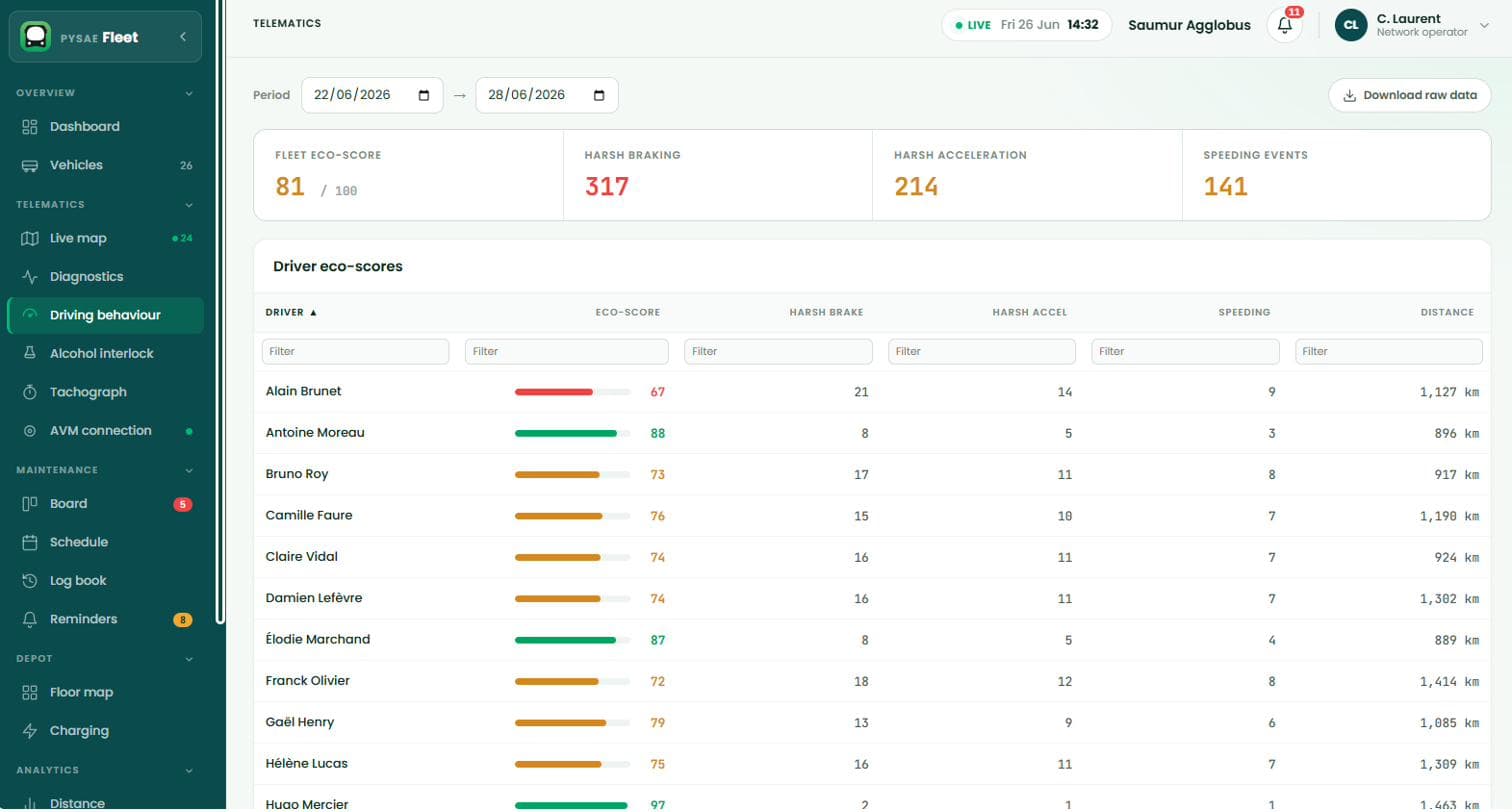Go to Diagnostics
The height and width of the screenshot is (812, 1512).
[105, 277]
